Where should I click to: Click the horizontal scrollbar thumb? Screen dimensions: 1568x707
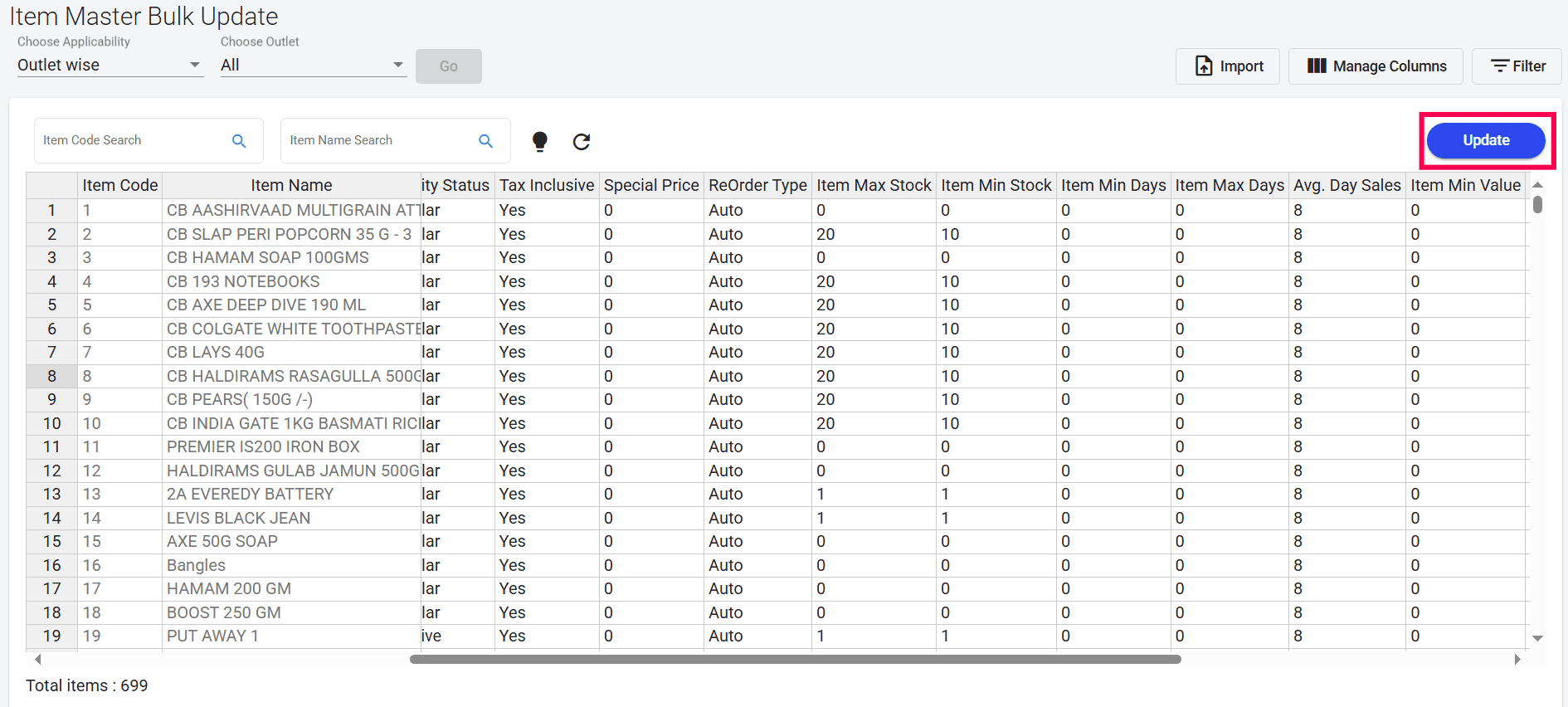coord(796,660)
